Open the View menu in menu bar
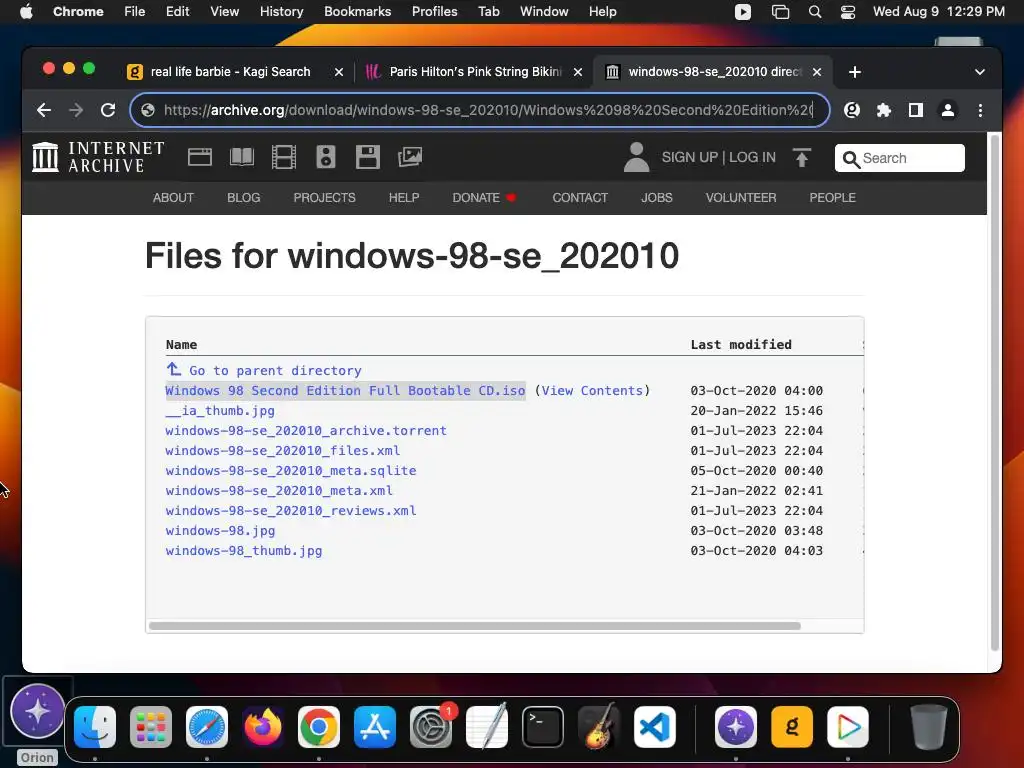 point(224,12)
